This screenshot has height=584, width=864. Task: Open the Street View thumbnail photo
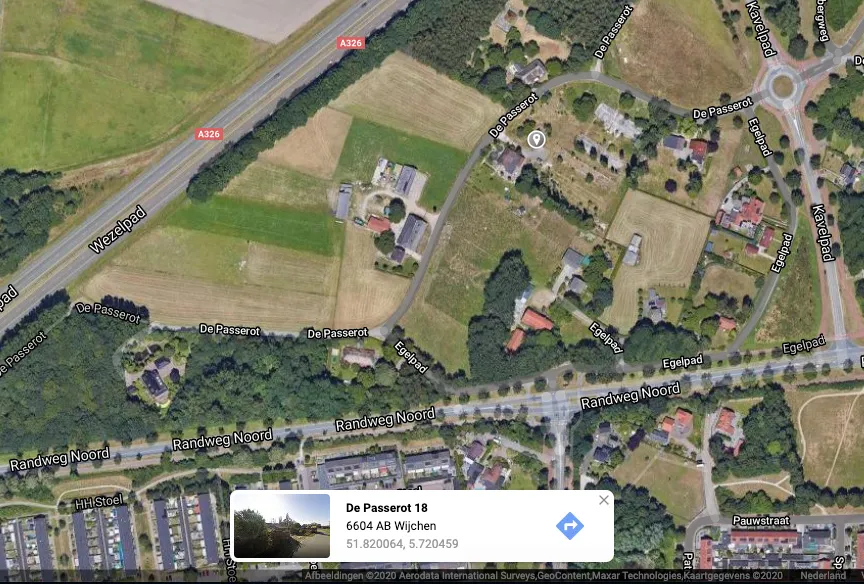click(x=282, y=526)
